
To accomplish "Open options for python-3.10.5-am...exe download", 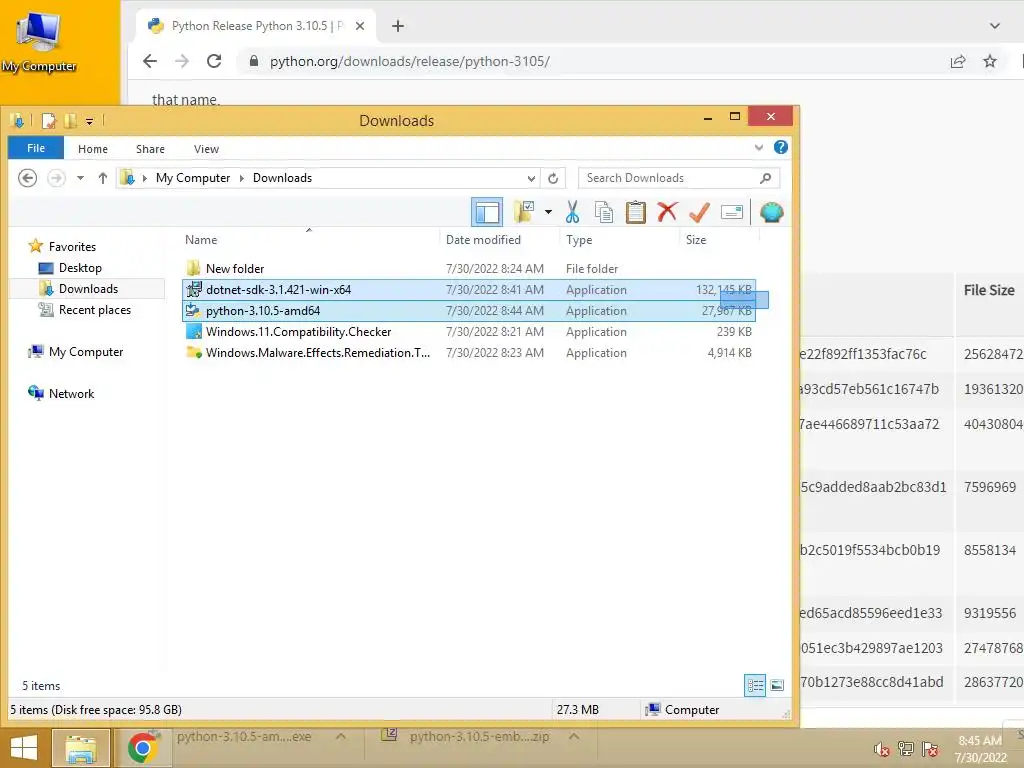I will tap(340, 737).
